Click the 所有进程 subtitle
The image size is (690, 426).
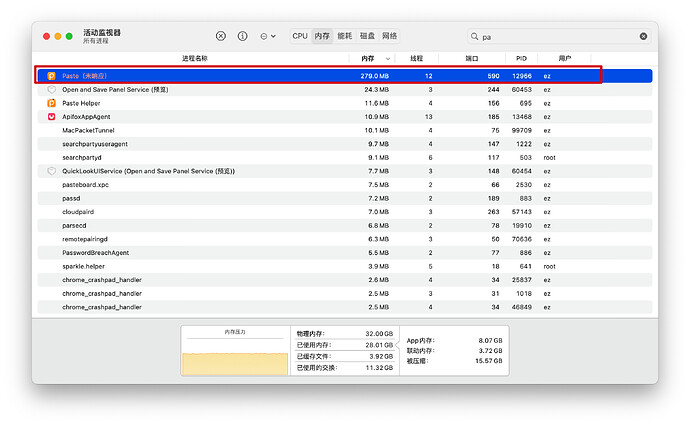tap(95, 41)
